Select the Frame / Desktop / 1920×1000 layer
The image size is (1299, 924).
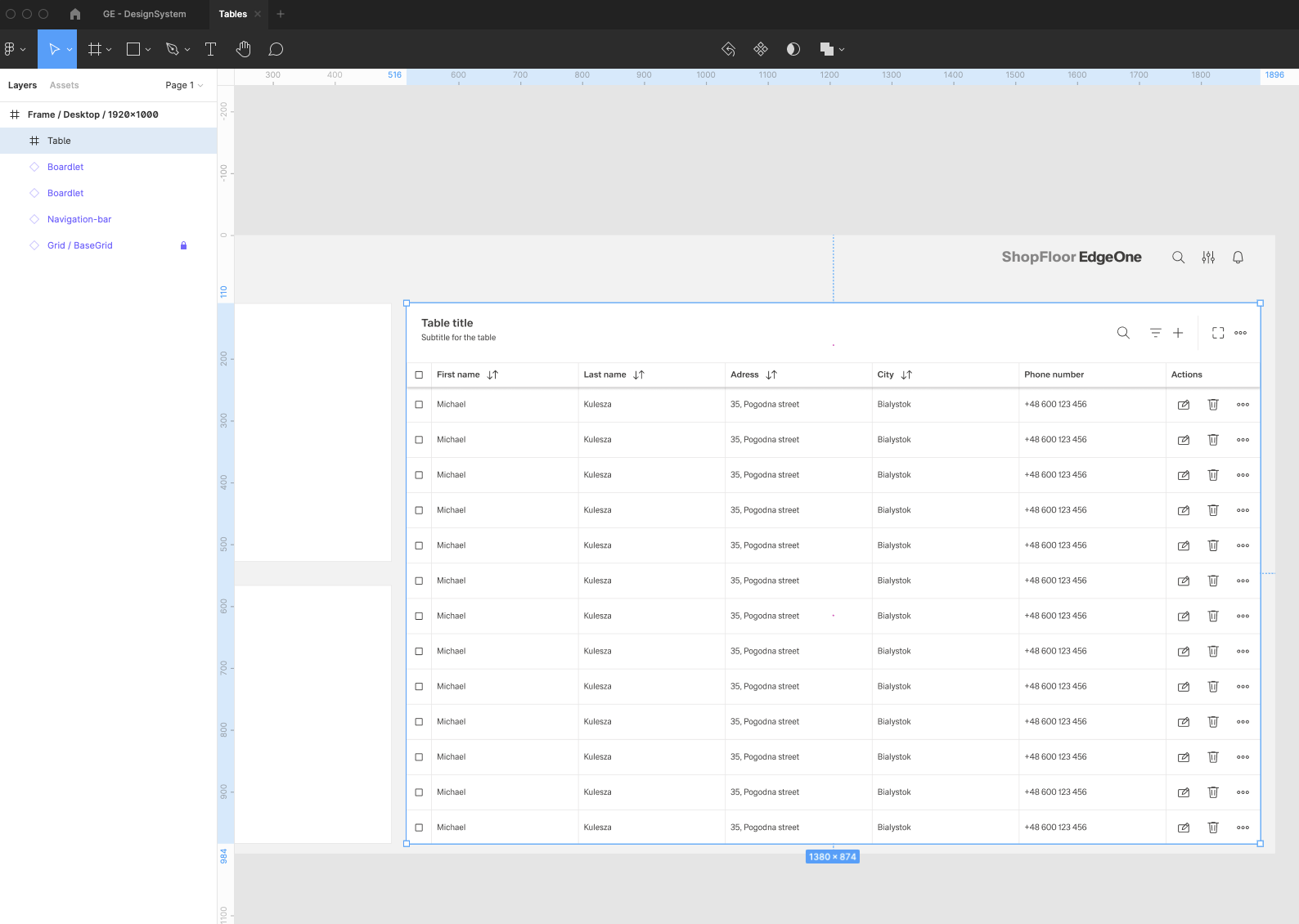[92, 114]
